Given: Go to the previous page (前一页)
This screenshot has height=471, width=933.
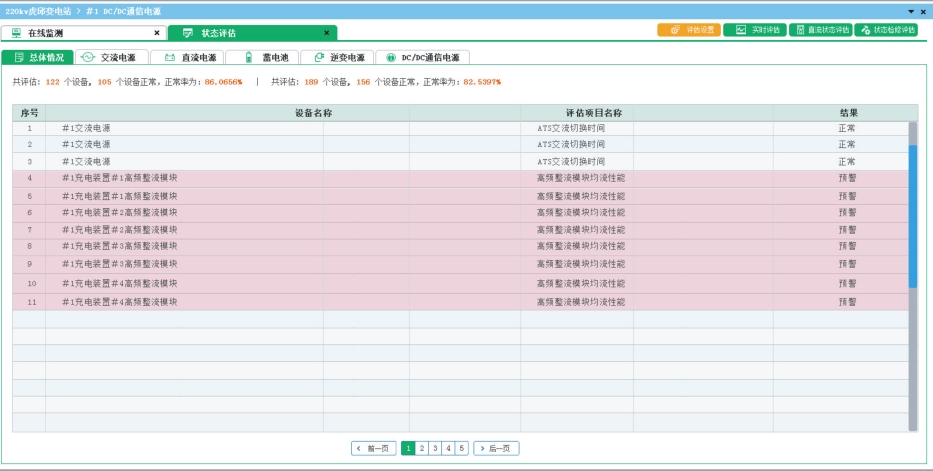Looking at the screenshot, I should click(374, 449).
